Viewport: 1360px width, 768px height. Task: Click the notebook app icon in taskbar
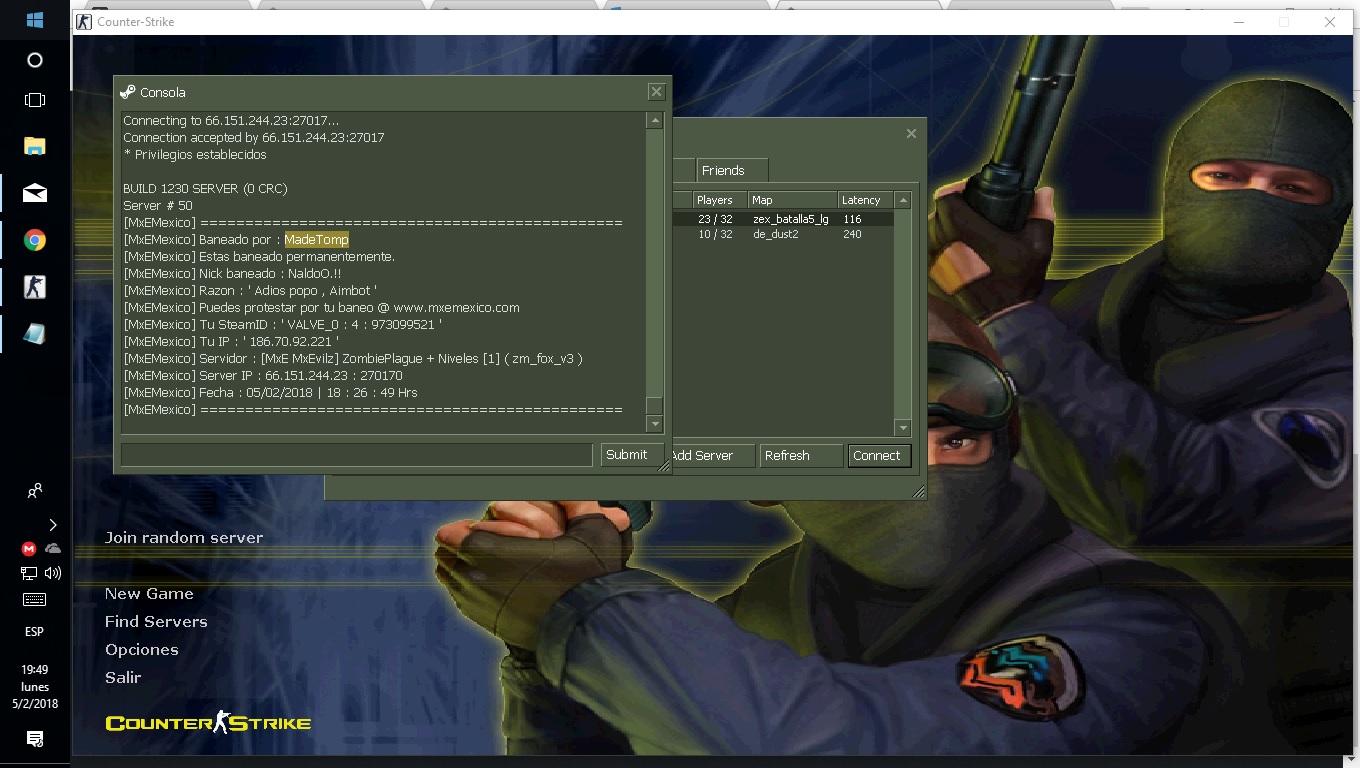(34, 334)
